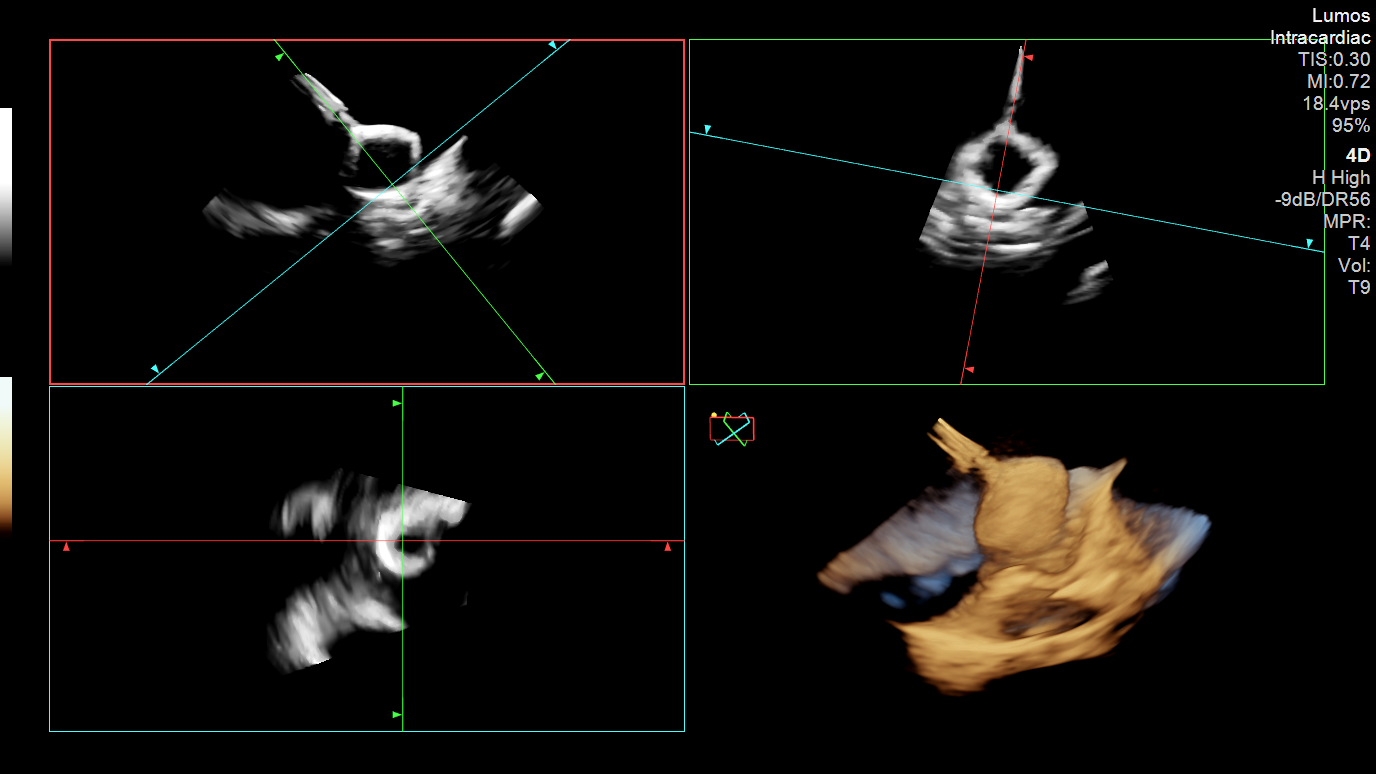The width and height of the screenshot is (1376, 774).
Task: Click green arrow at bottom of red-framed view
Action: 539,376
